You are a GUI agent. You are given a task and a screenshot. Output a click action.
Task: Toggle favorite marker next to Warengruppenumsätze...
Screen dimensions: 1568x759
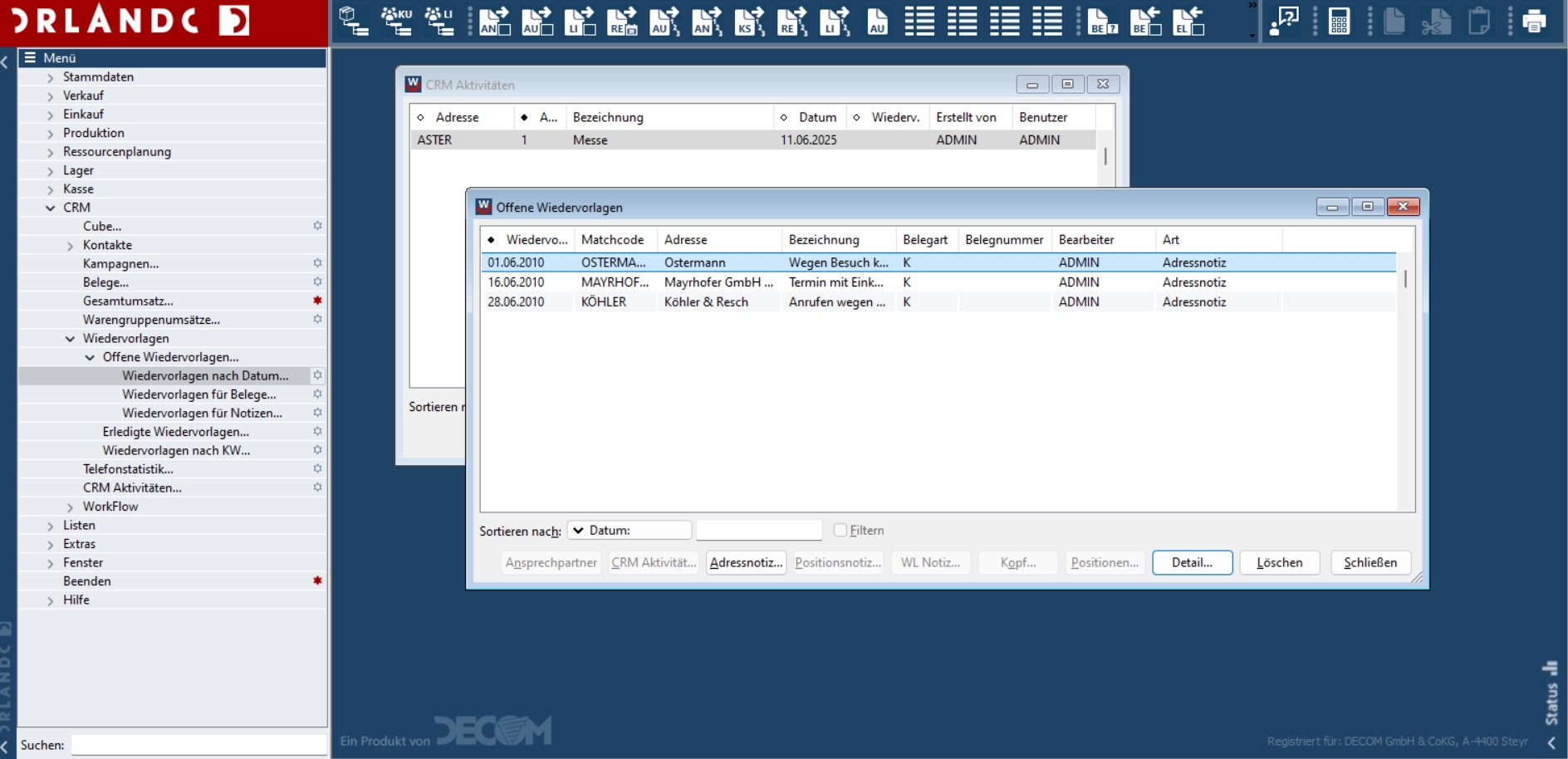pos(317,319)
